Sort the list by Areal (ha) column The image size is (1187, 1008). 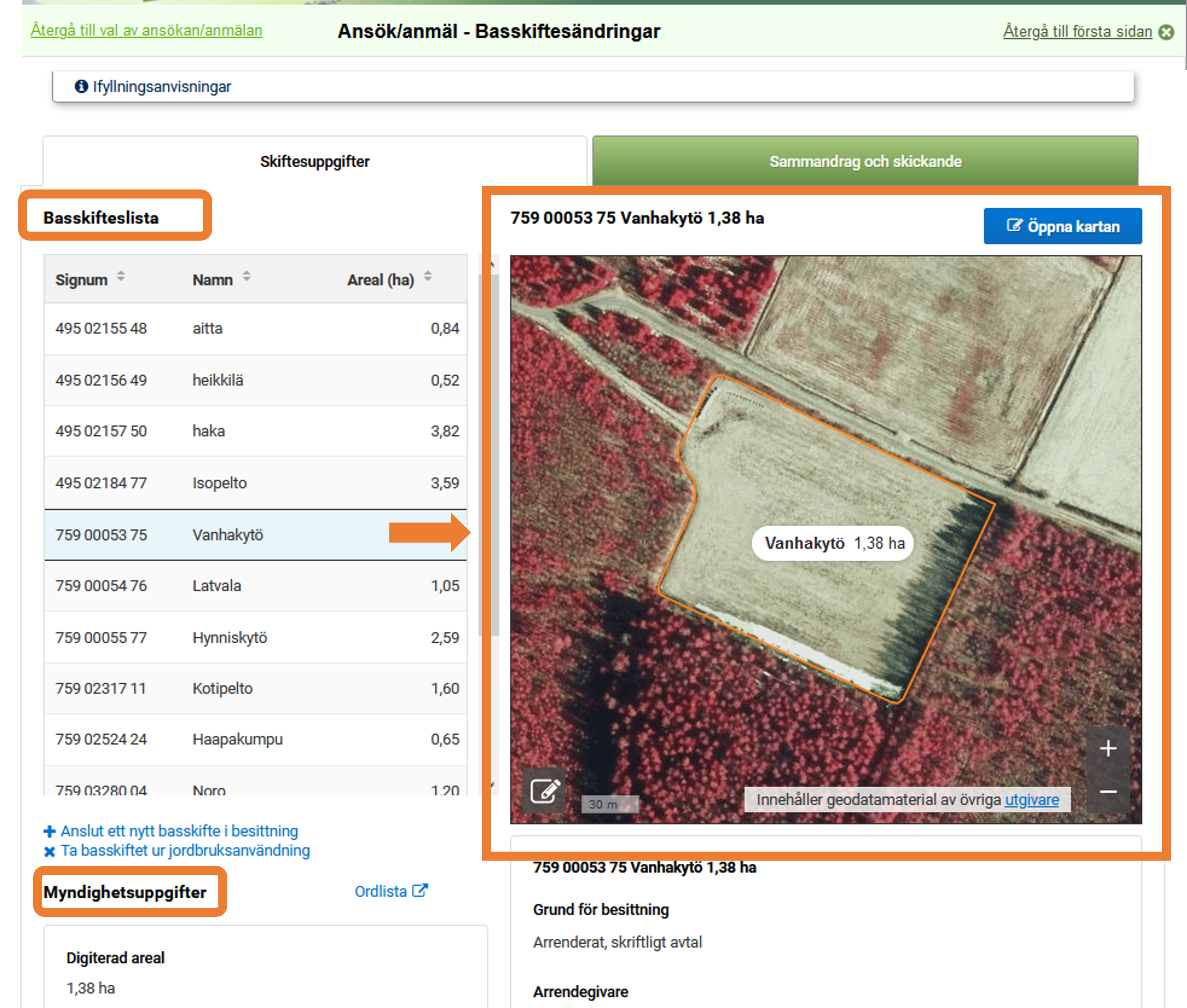coord(428,277)
